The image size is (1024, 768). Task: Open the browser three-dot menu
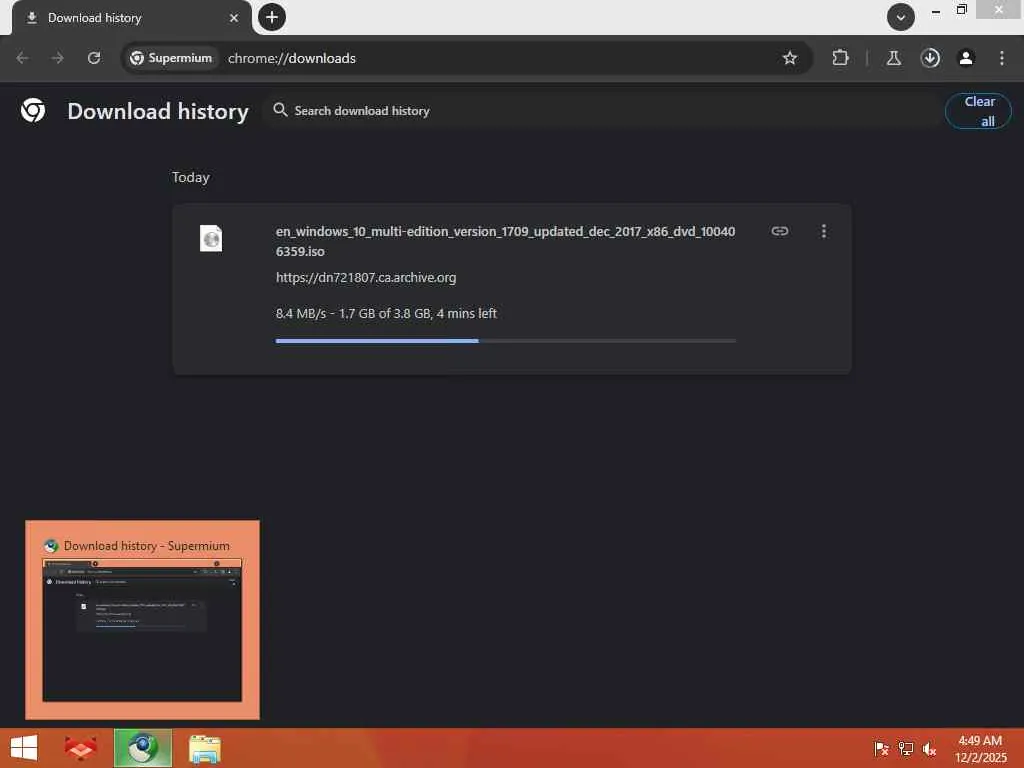coord(1002,58)
